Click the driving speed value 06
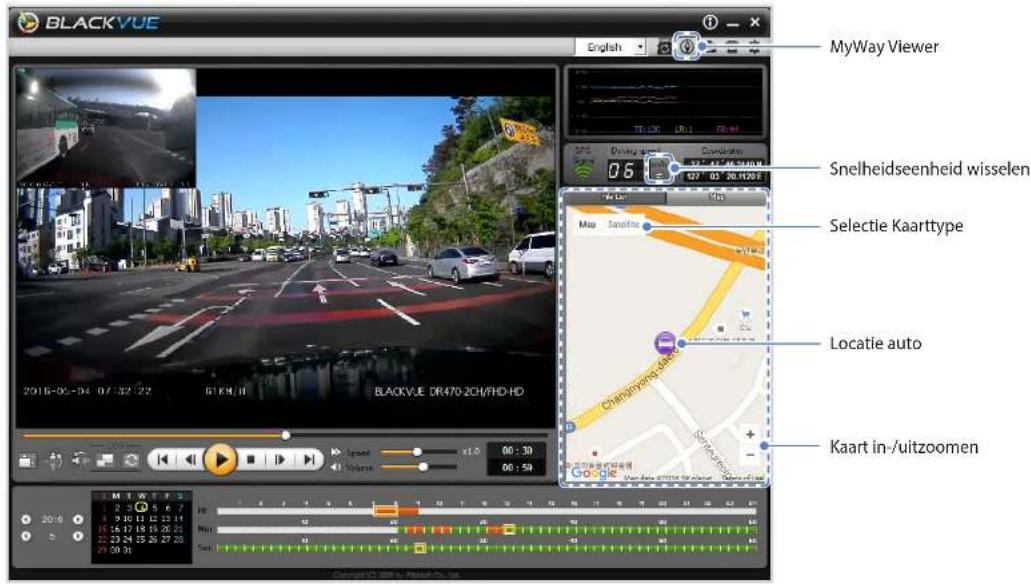The width and height of the screenshot is (1031, 584). (x=622, y=171)
